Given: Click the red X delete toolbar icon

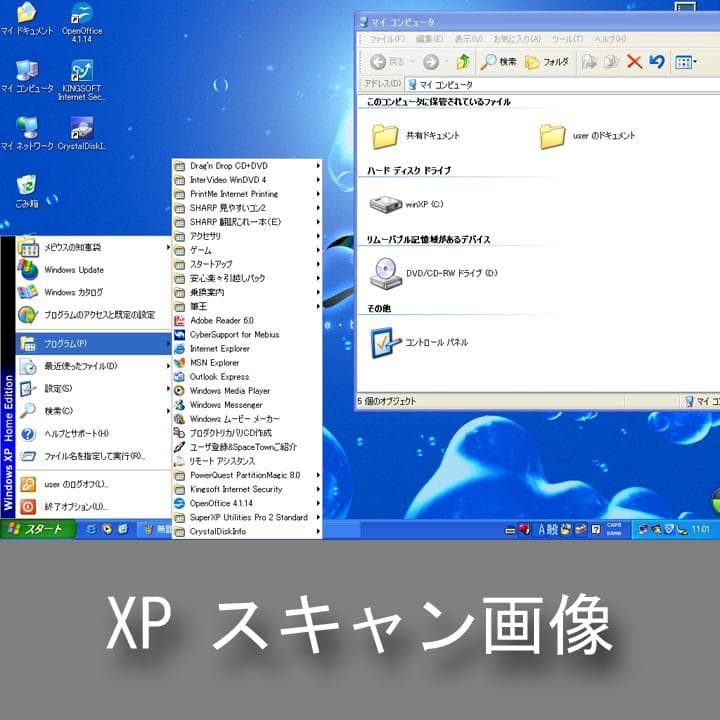Looking at the screenshot, I should tap(634, 62).
